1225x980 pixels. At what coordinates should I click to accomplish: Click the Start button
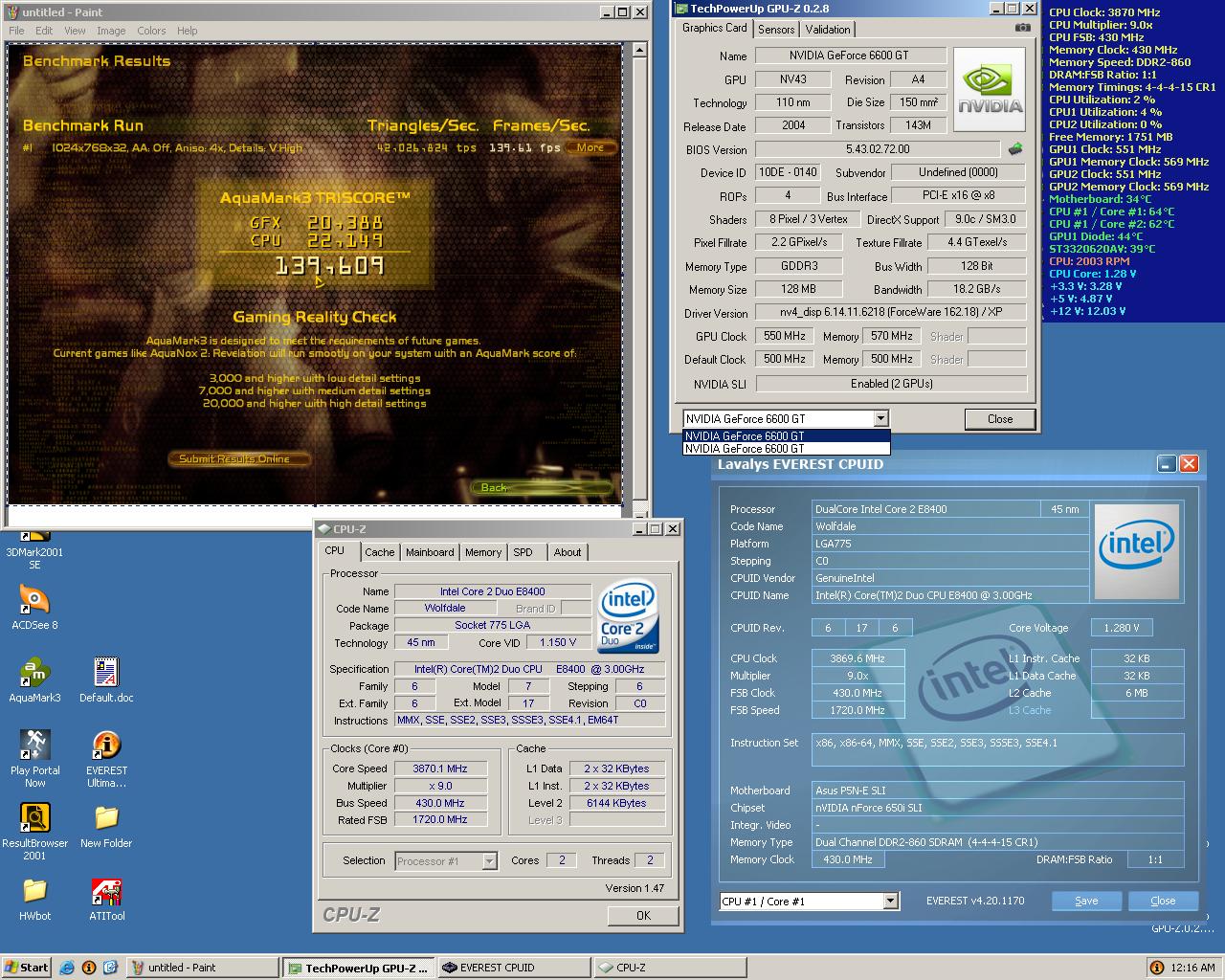(26, 968)
